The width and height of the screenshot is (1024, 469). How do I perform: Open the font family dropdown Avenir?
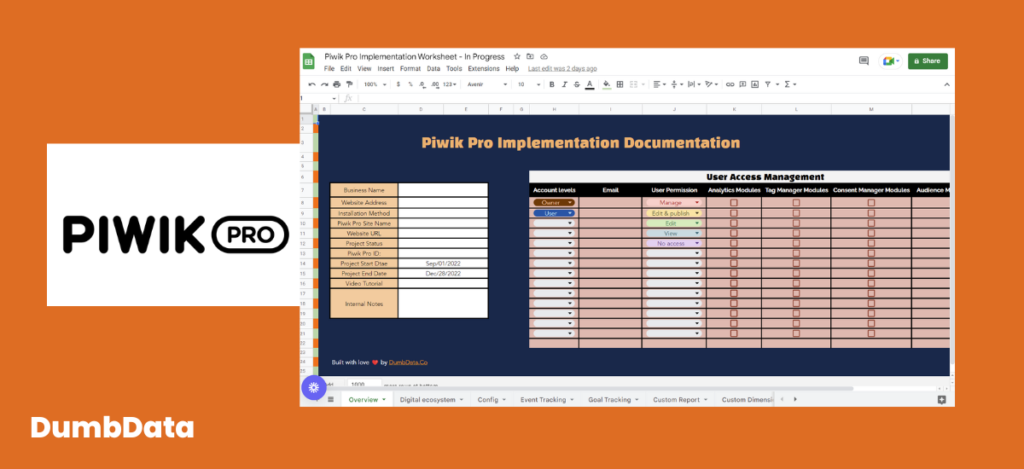[x=487, y=84]
